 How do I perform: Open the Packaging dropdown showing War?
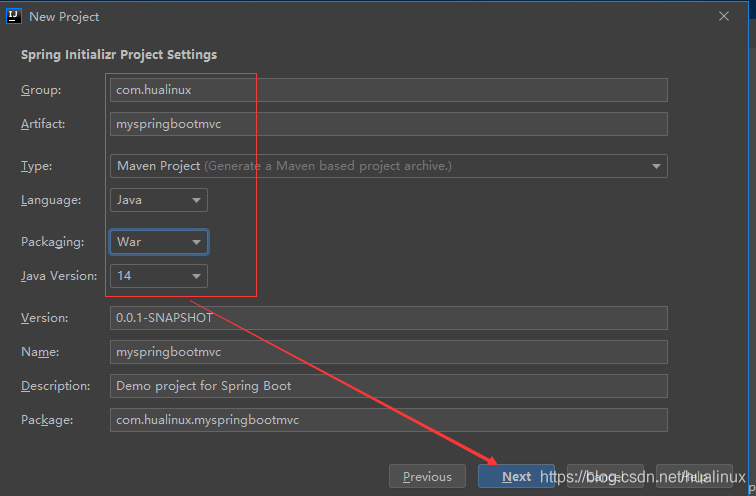coord(159,242)
